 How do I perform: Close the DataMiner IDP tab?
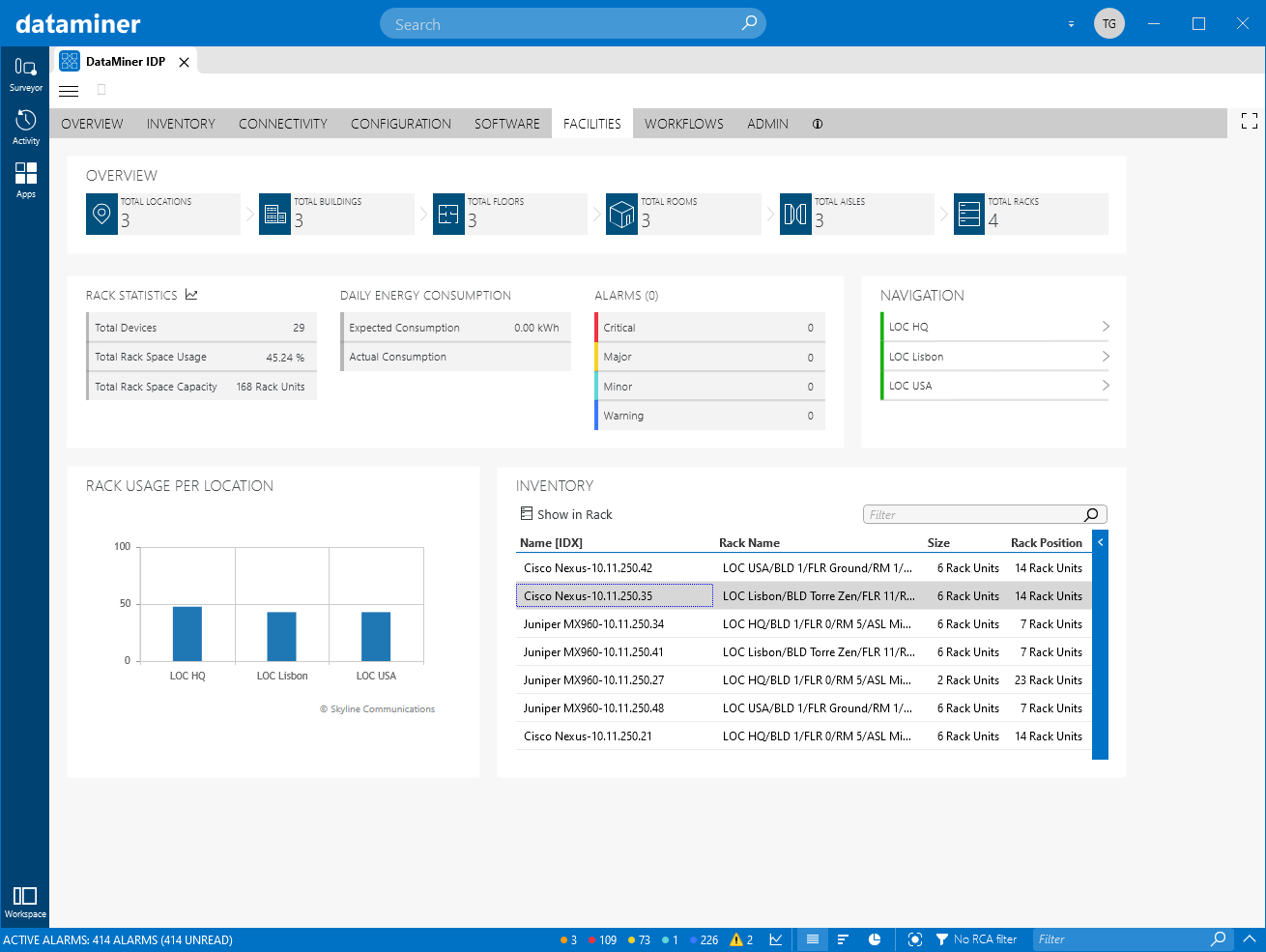click(184, 62)
